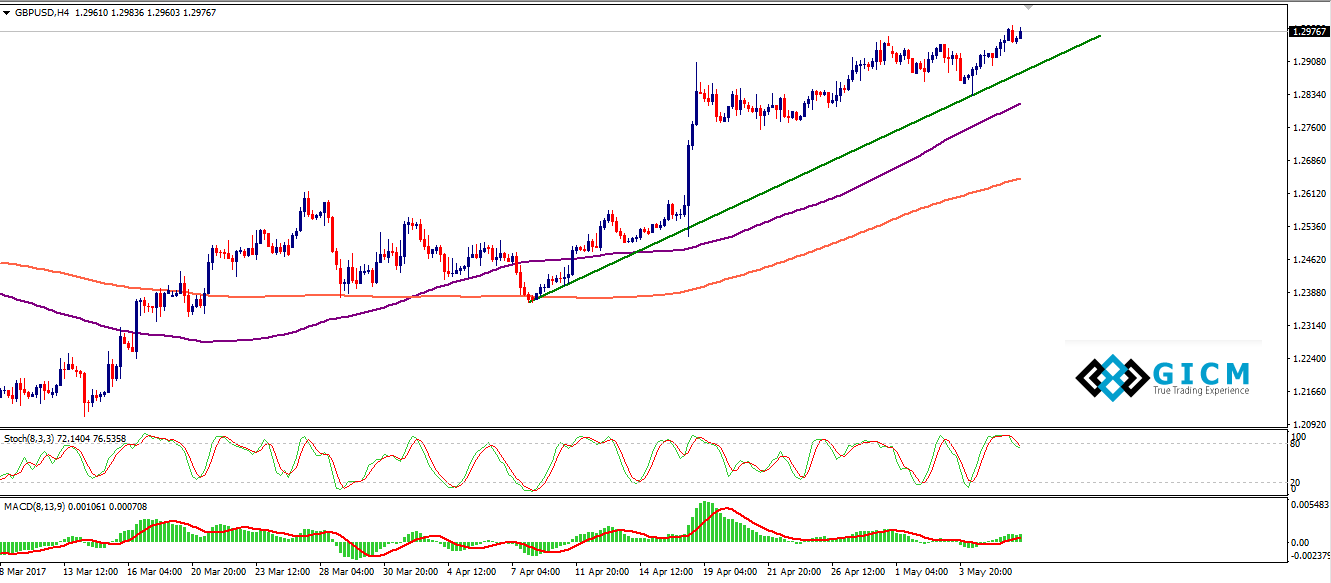1331x583 pixels.
Task: Click the 1.23880 price axis label
Action: tap(1309, 293)
